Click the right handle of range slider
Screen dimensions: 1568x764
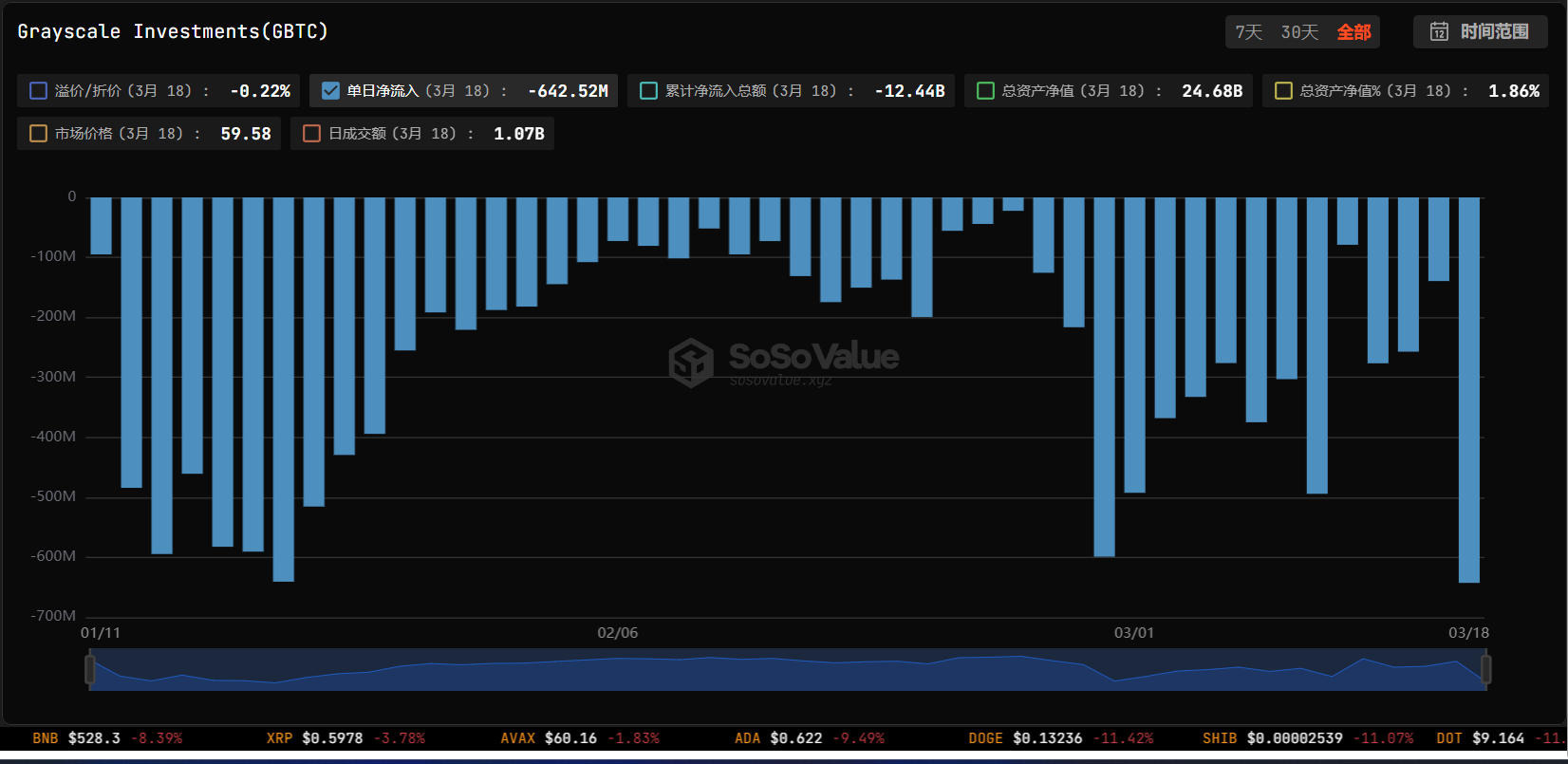(1485, 669)
